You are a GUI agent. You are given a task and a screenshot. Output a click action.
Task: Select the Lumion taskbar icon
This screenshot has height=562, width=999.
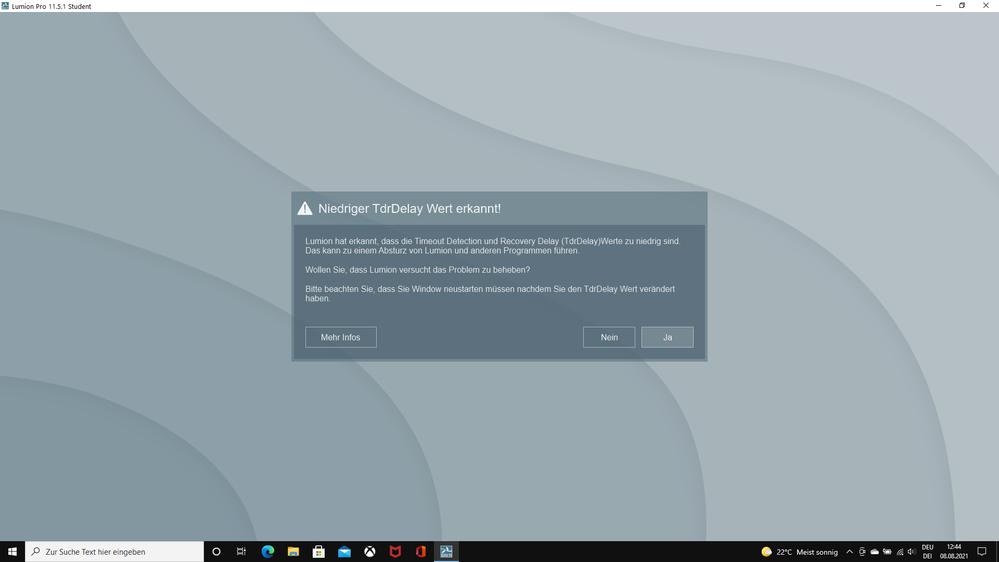pos(446,552)
